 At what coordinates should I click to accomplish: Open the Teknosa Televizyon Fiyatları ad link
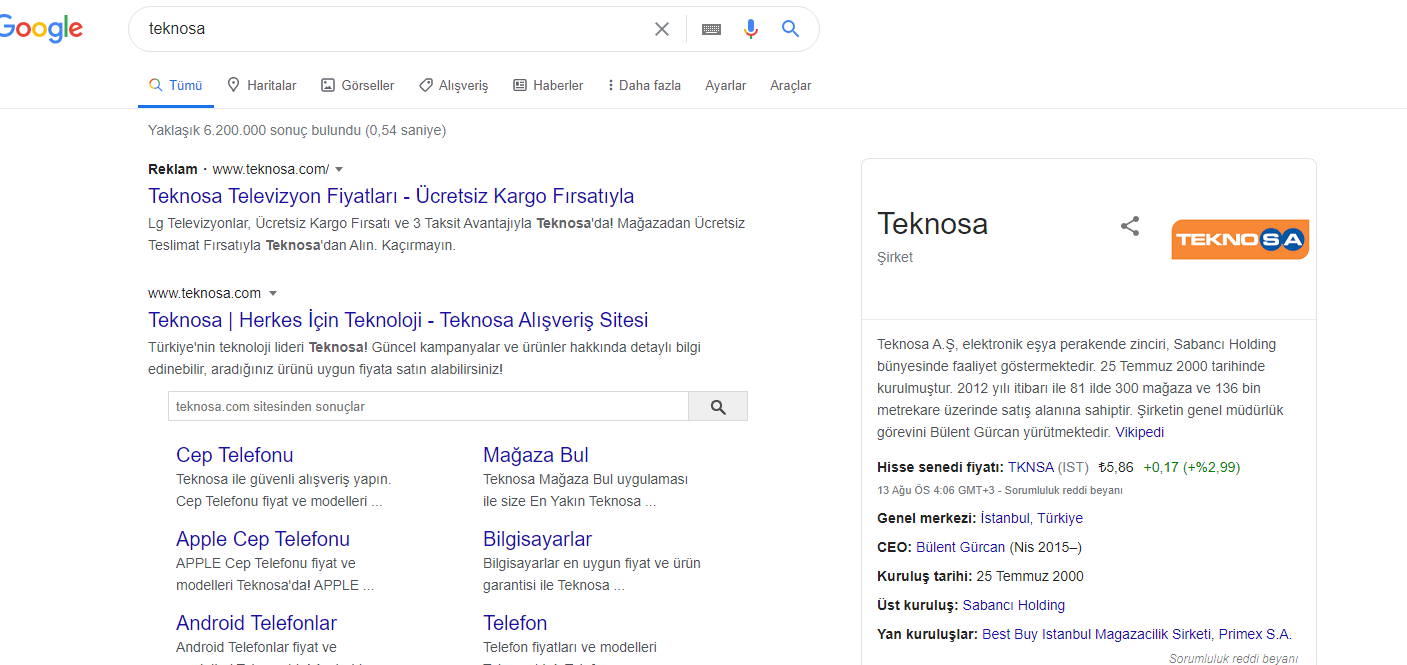pos(391,196)
